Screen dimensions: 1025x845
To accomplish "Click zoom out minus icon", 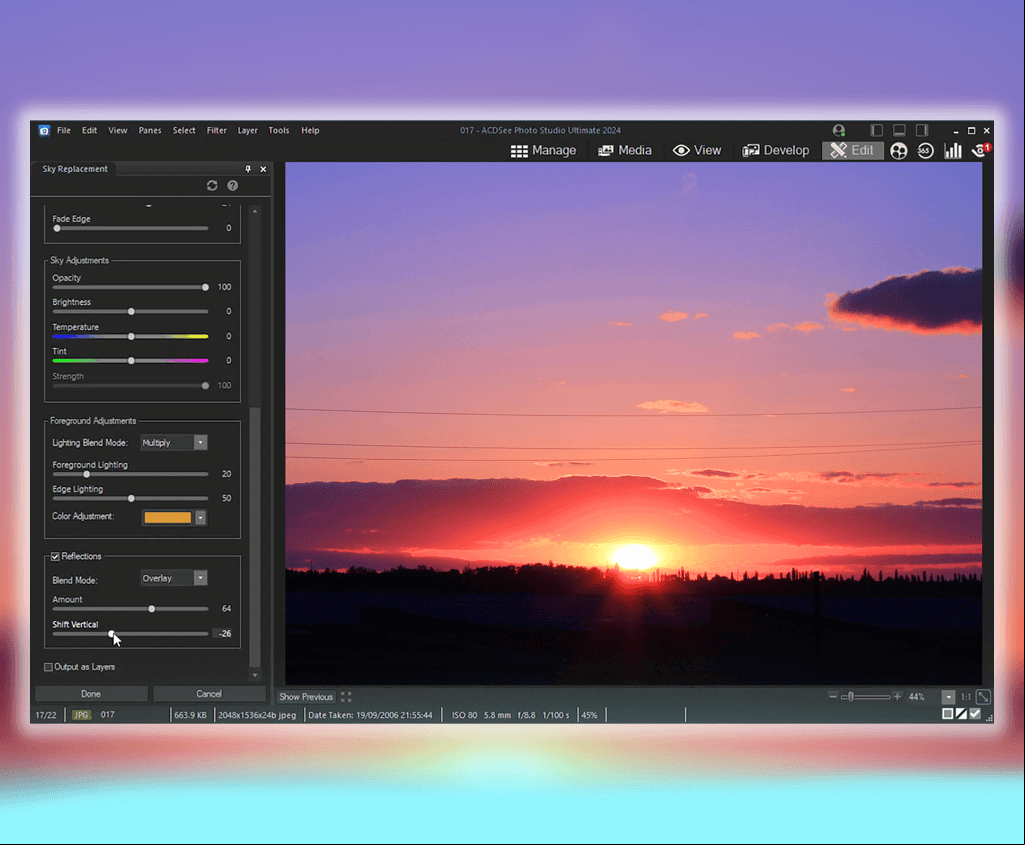I will tap(832, 696).
